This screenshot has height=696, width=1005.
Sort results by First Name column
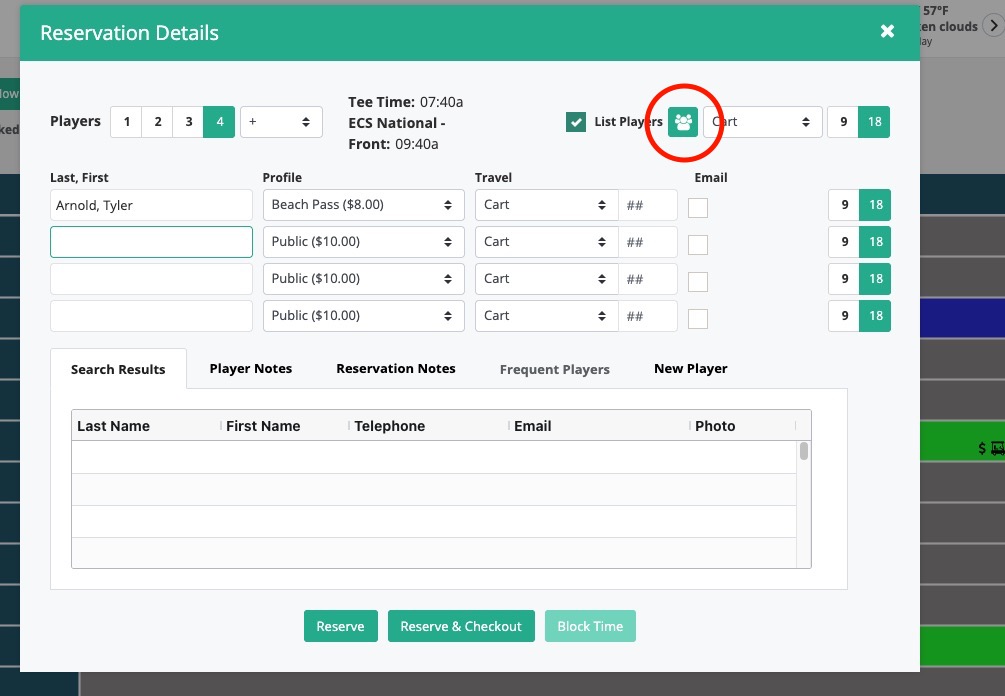(x=285, y=426)
